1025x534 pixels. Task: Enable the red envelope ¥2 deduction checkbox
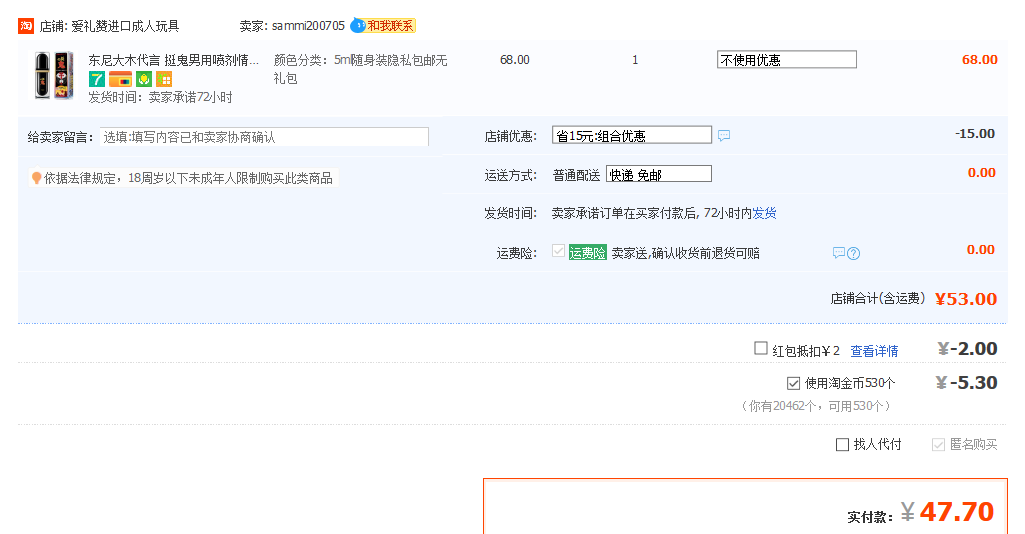tap(761, 349)
